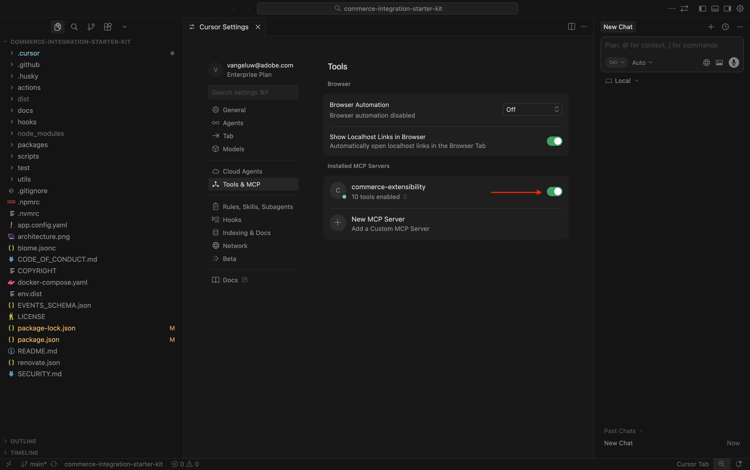Open the Auto model dropdown in chat
This screenshot has width=750, height=470.
tap(642, 63)
